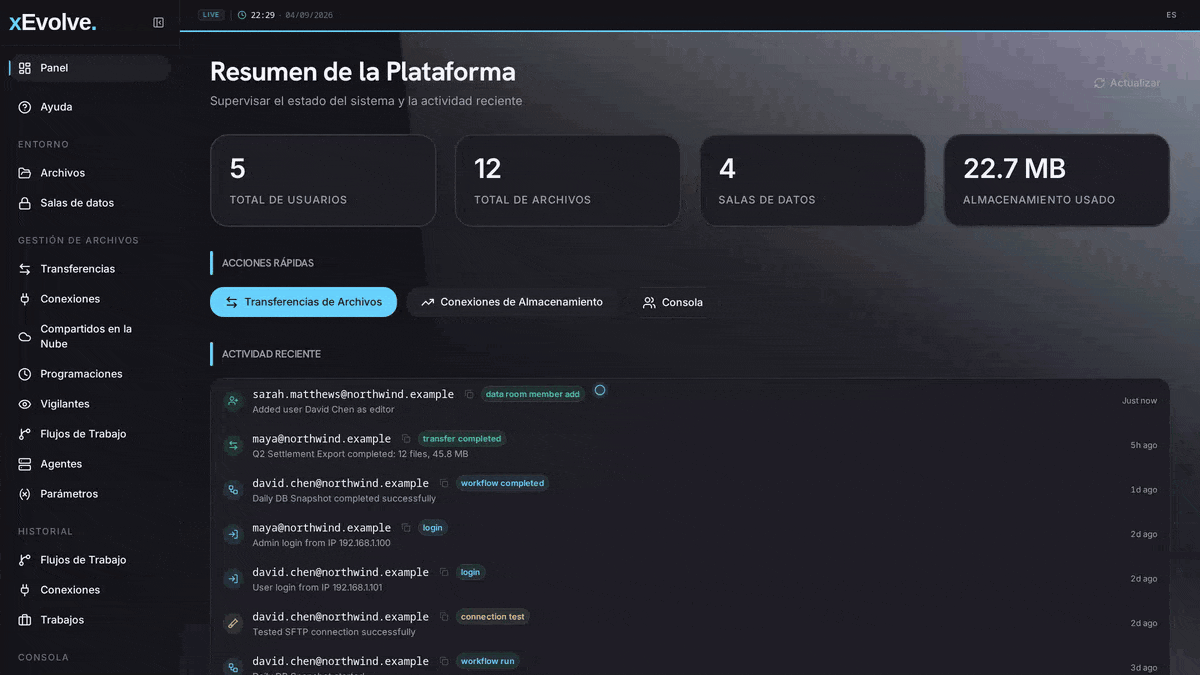Click the data room member add tag
1200x675 pixels.
[x=533, y=394]
